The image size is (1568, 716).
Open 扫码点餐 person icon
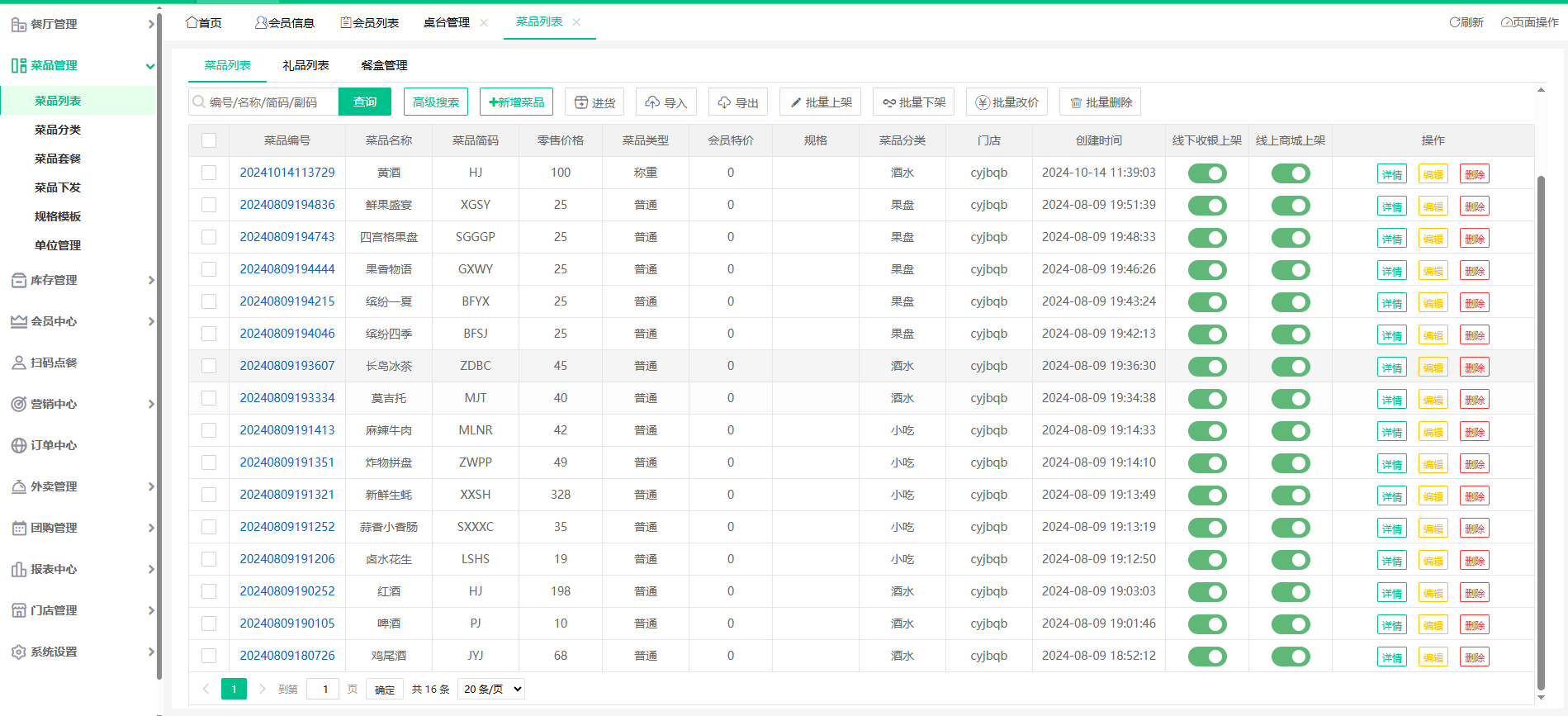click(18, 363)
